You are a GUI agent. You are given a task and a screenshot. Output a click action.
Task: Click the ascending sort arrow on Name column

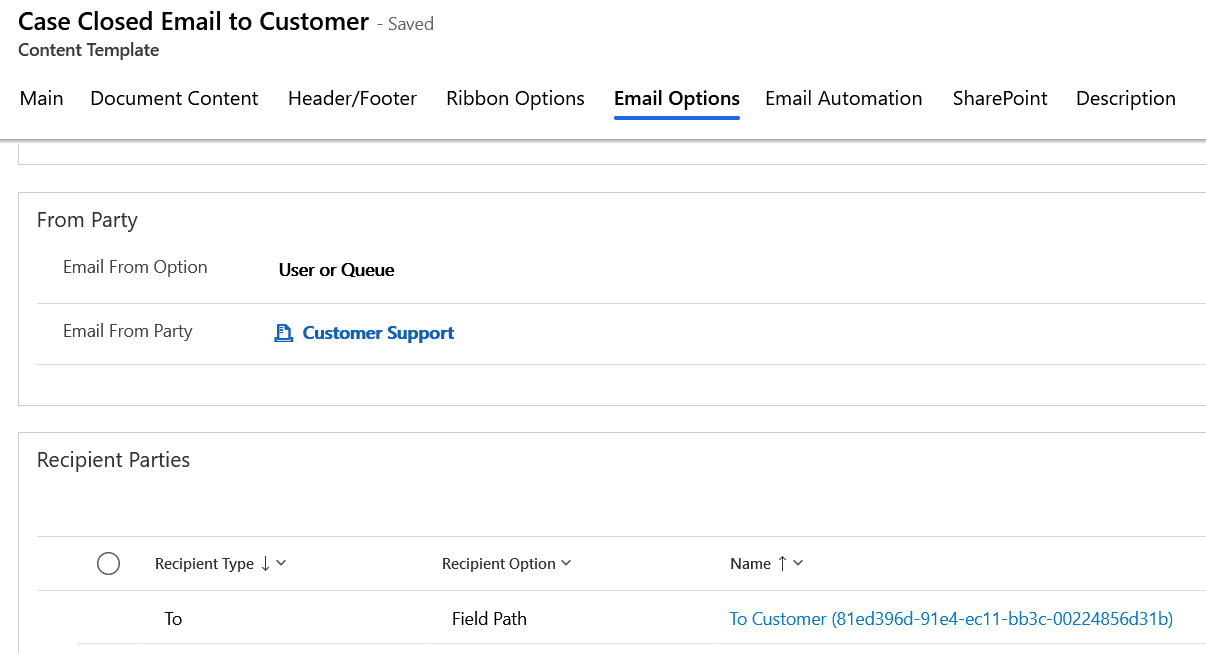782,564
